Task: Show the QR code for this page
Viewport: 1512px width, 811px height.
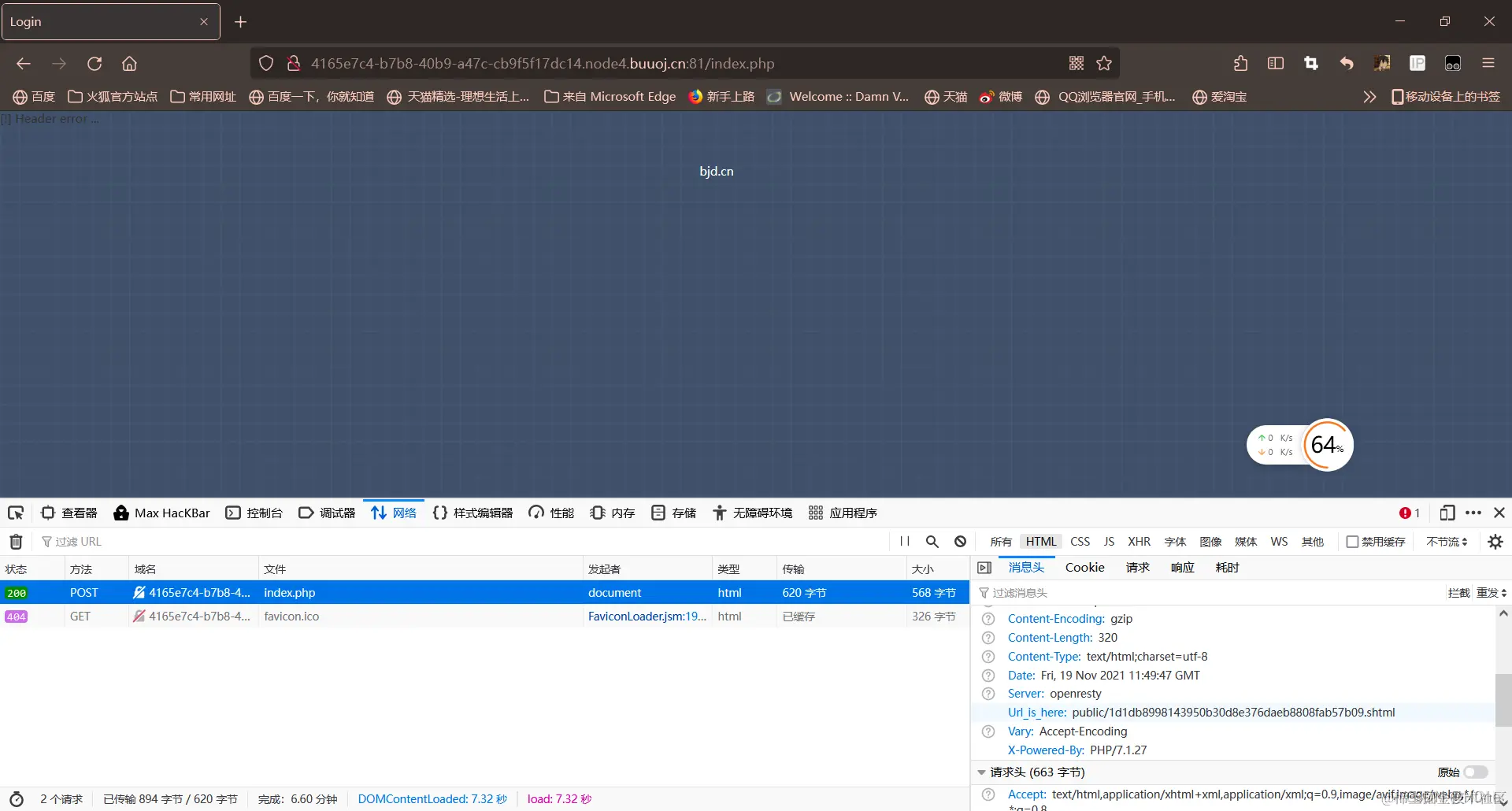Action: click(x=1077, y=63)
